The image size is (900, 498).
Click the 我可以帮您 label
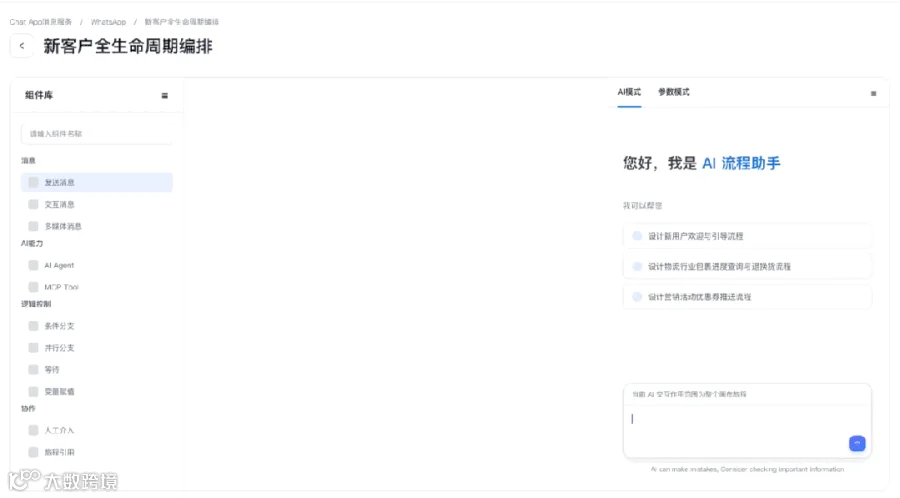(x=642, y=205)
